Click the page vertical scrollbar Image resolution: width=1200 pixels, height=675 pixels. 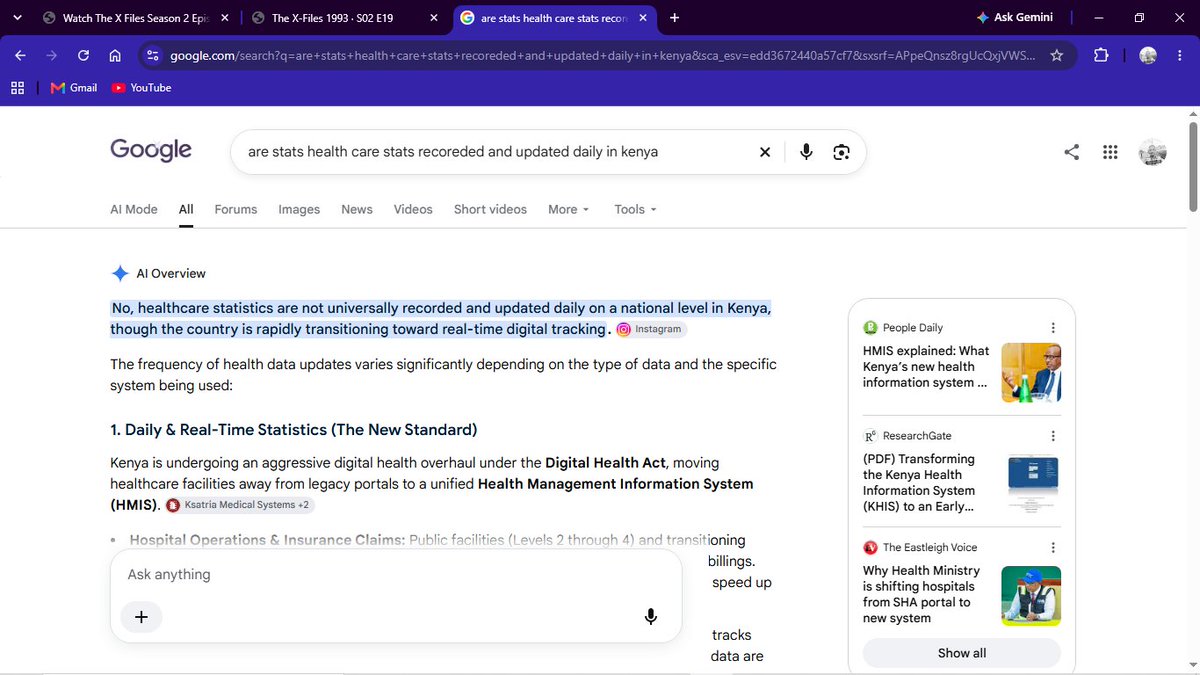[1192, 167]
